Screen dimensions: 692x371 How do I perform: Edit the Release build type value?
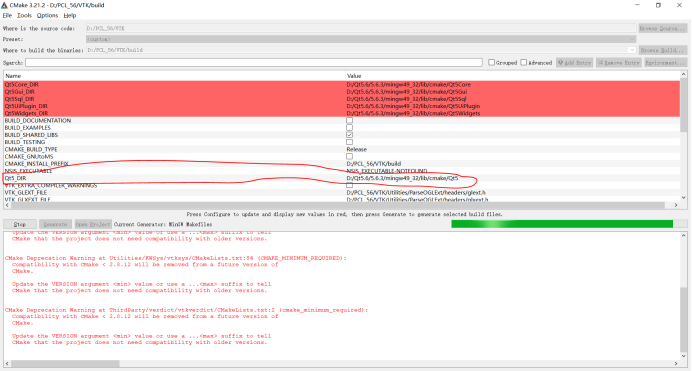point(357,149)
